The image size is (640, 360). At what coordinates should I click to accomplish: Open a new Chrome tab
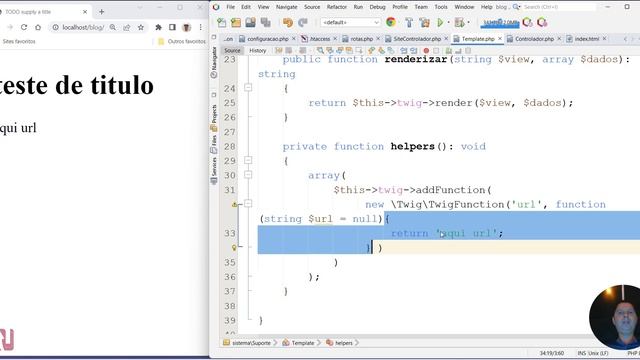[x=102, y=12]
